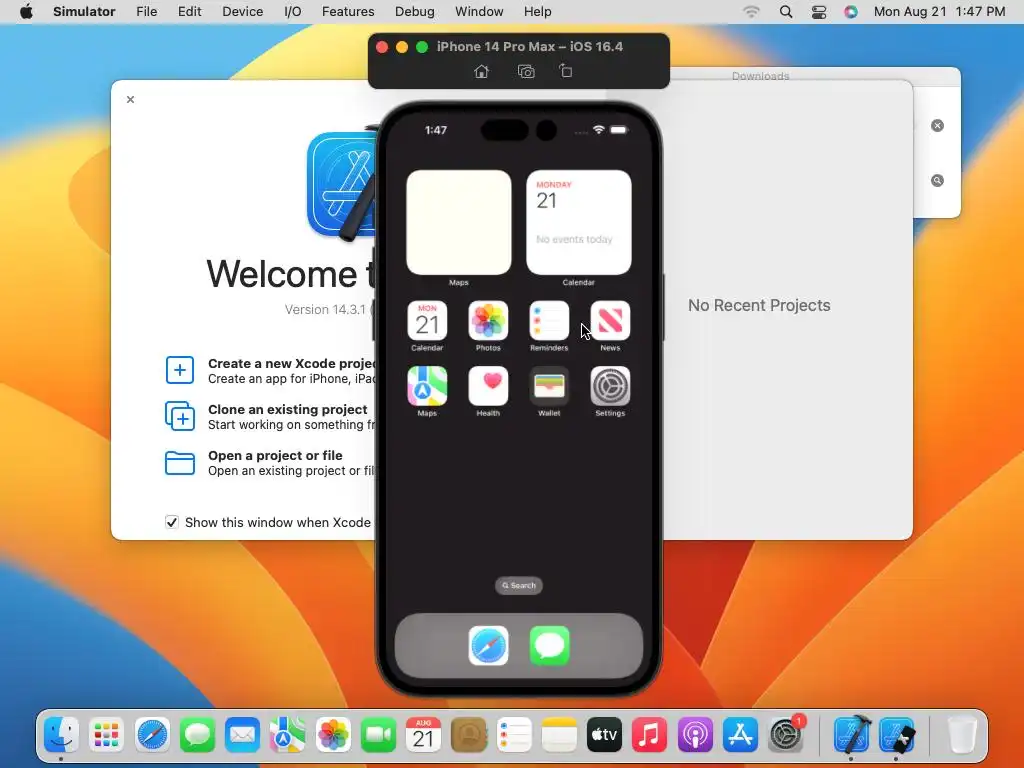Open the Wallet app on iPhone

549,386
